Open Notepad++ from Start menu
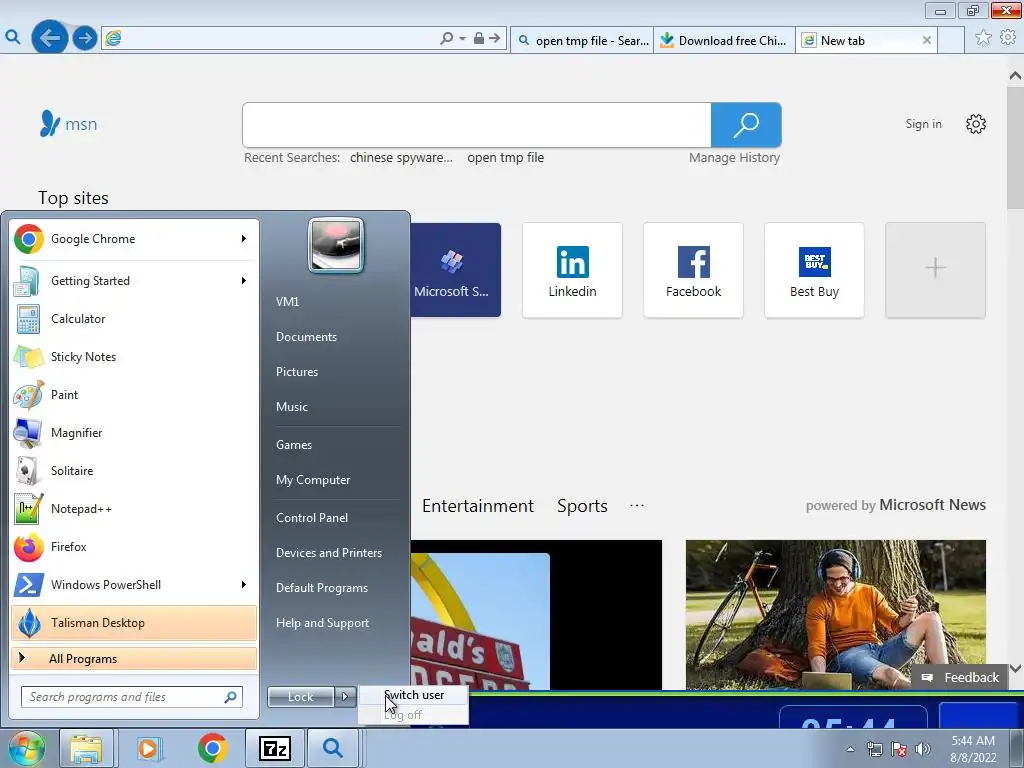1024x768 pixels. click(133, 509)
